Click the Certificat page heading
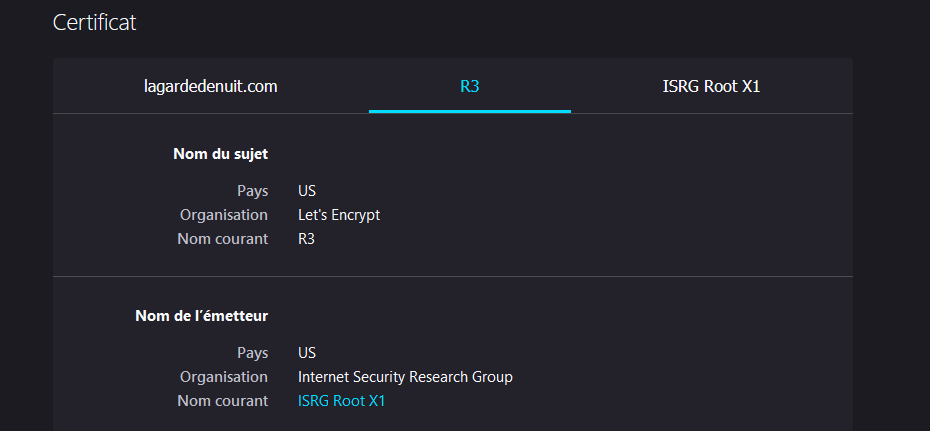 (x=94, y=23)
